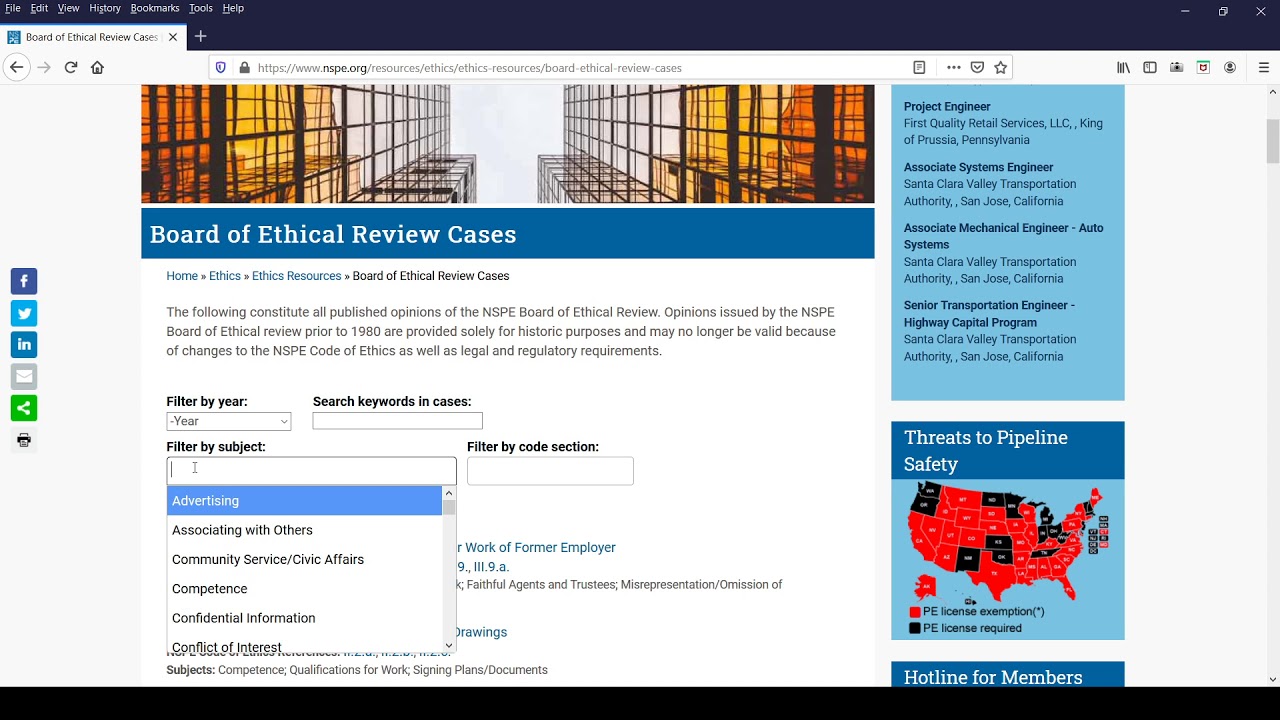
Task: Select the Competence subject option
Action: tap(304, 589)
